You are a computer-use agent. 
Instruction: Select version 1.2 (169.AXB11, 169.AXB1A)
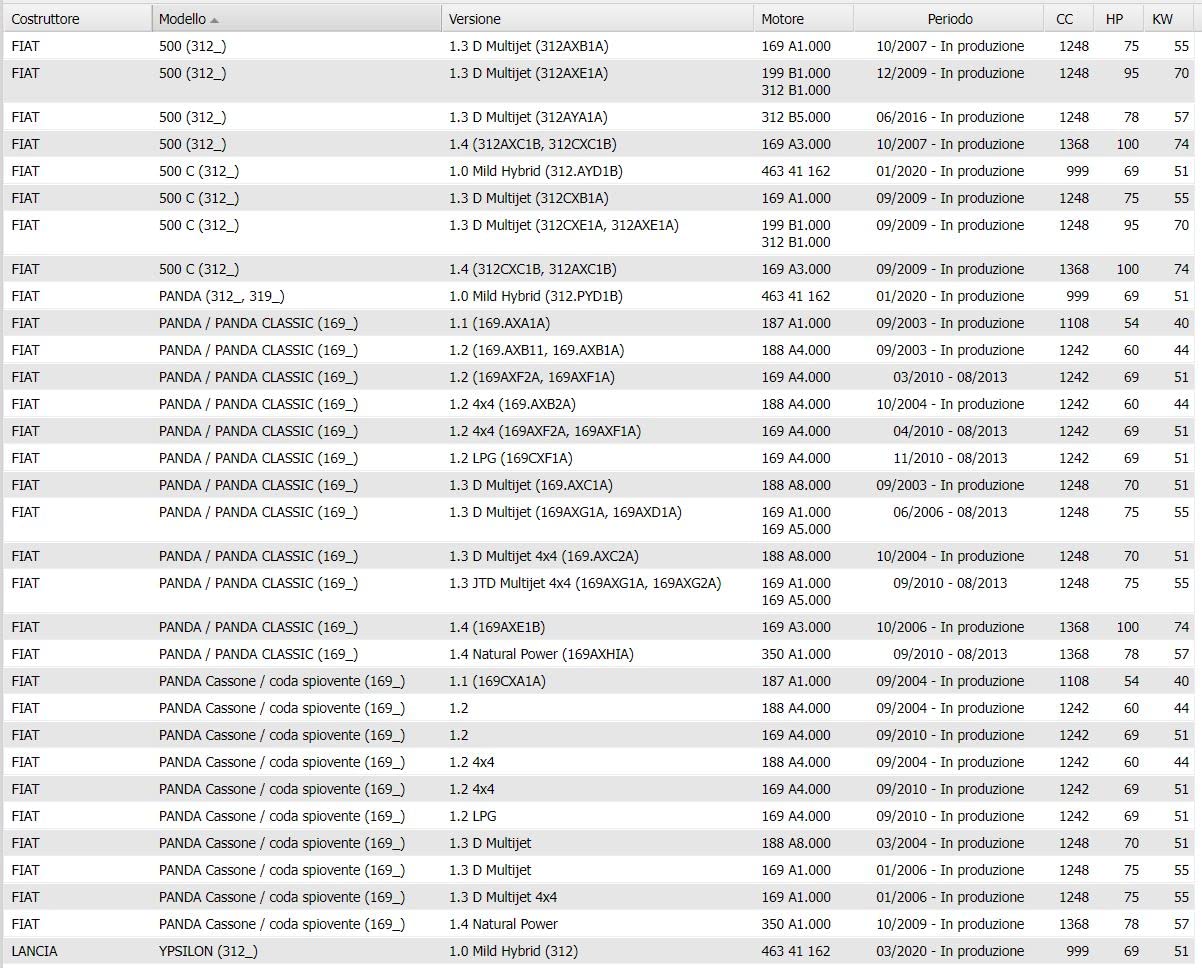[537, 350]
